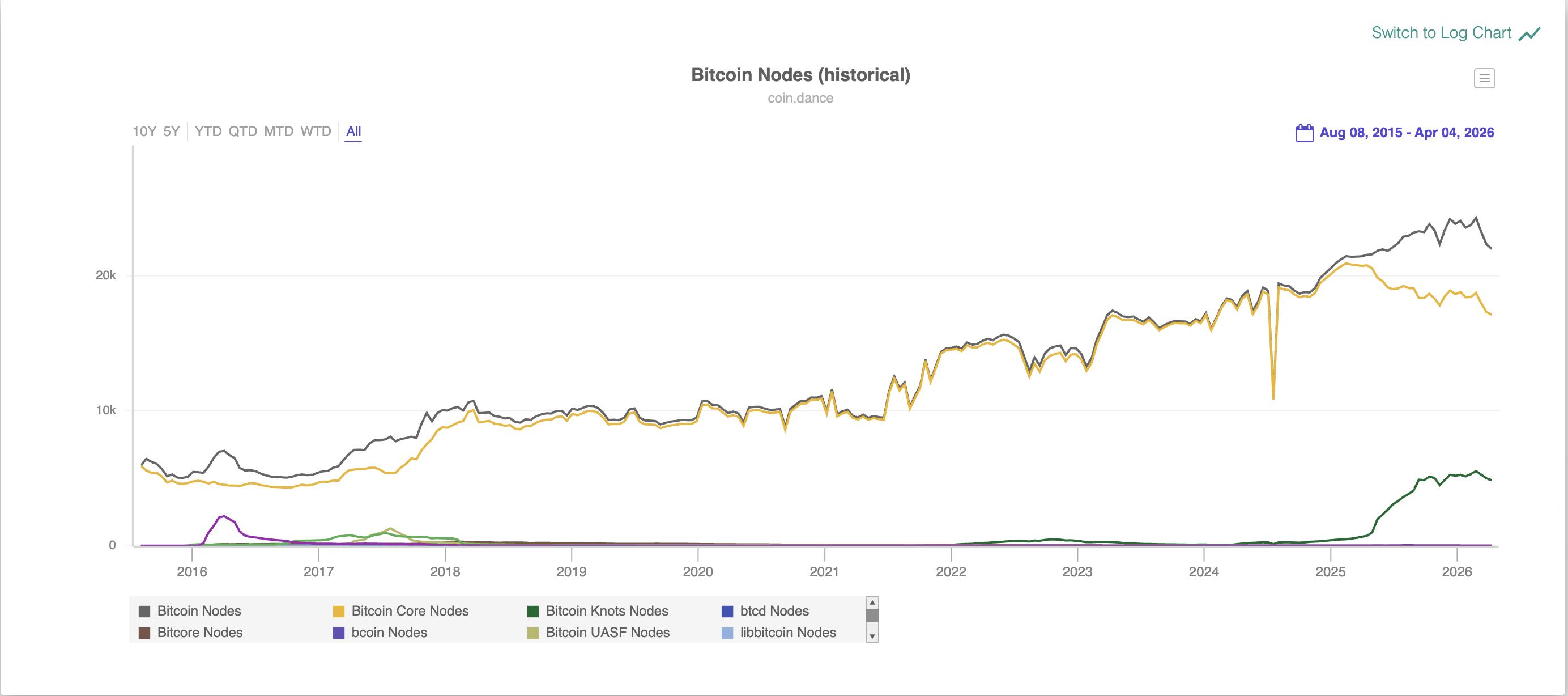Switch to the All time range tab
1568x696 pixels.
tap(353, 131)
